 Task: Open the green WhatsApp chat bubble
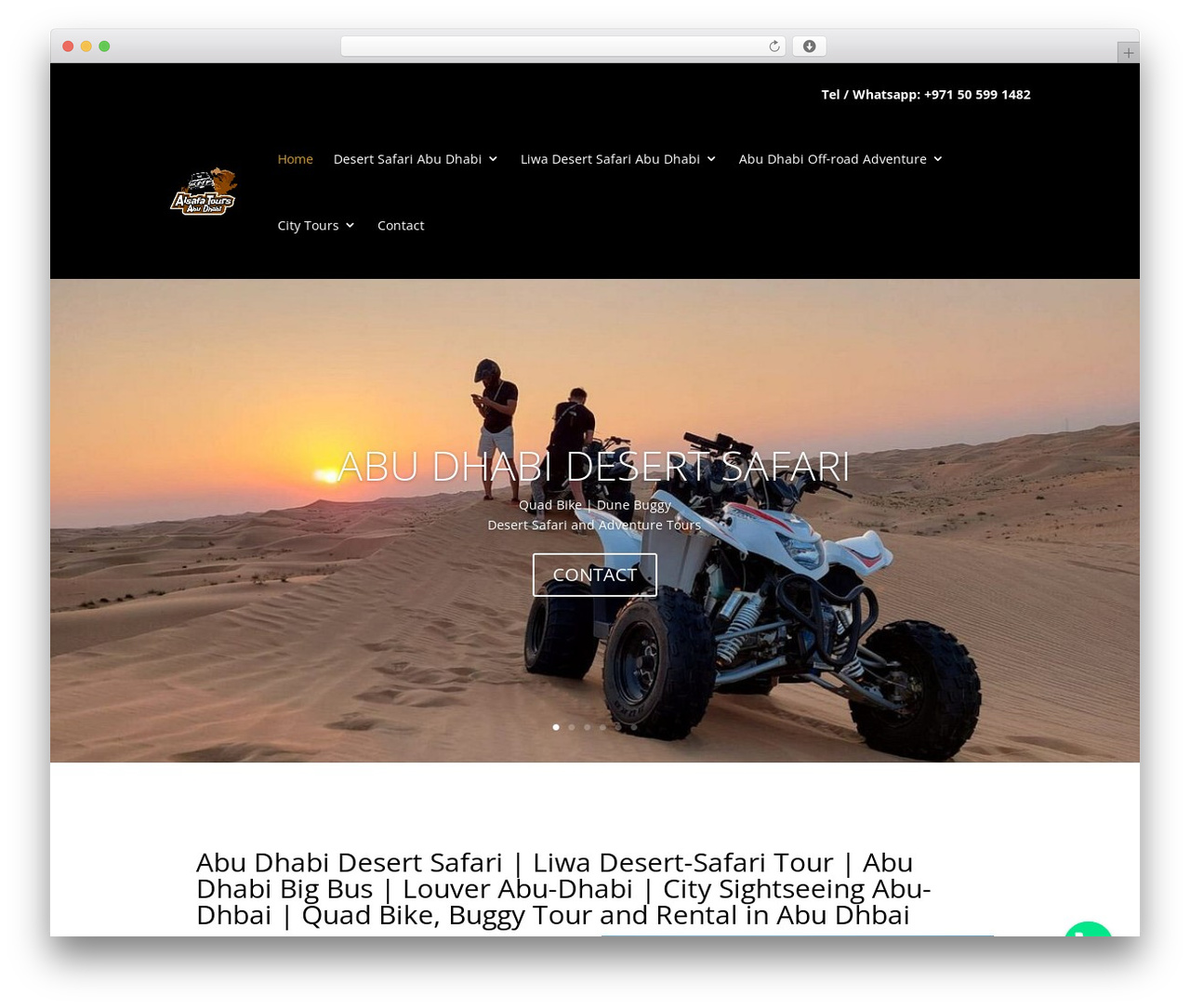(1089, 928)
